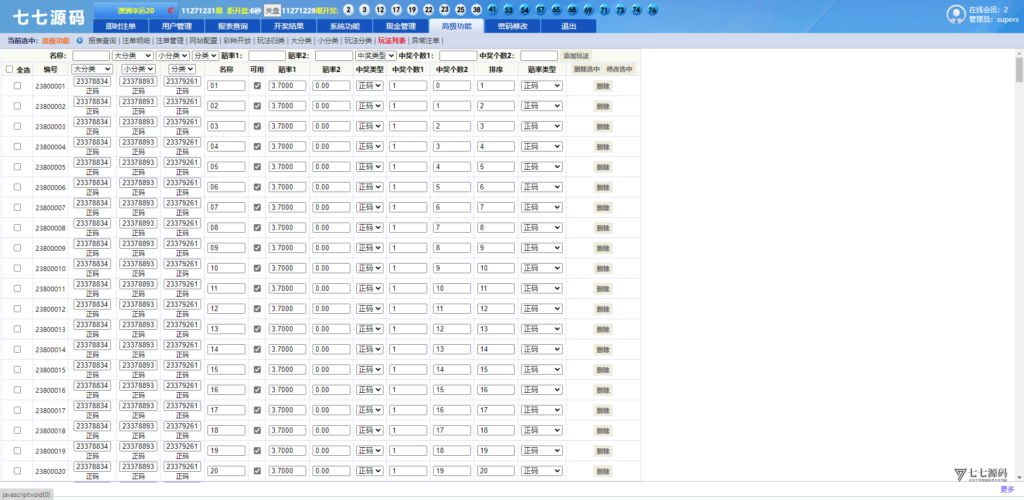The image size is (1024, 500).
Task: Open 中奖类型 dropdown in the add-play form
Action: (x=376, y=56)
